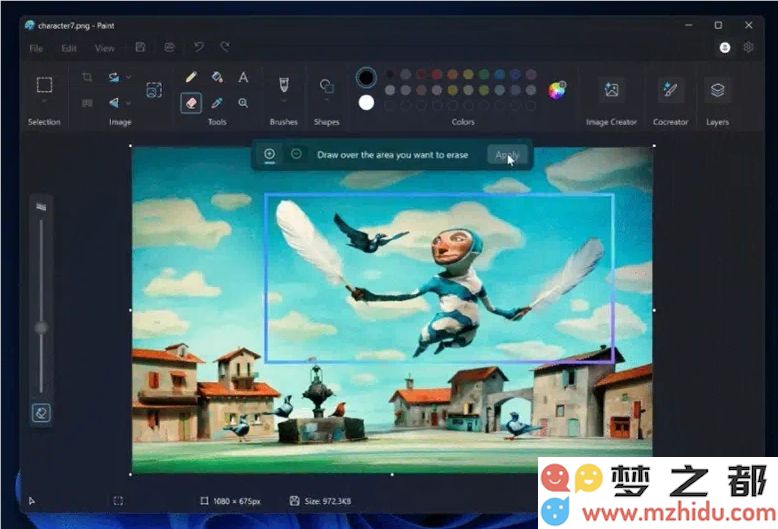Image resolution: width=778 pixels, height=529 pixels.
Task: Click the Rotate image icon
Action: [x=114, y=77]
